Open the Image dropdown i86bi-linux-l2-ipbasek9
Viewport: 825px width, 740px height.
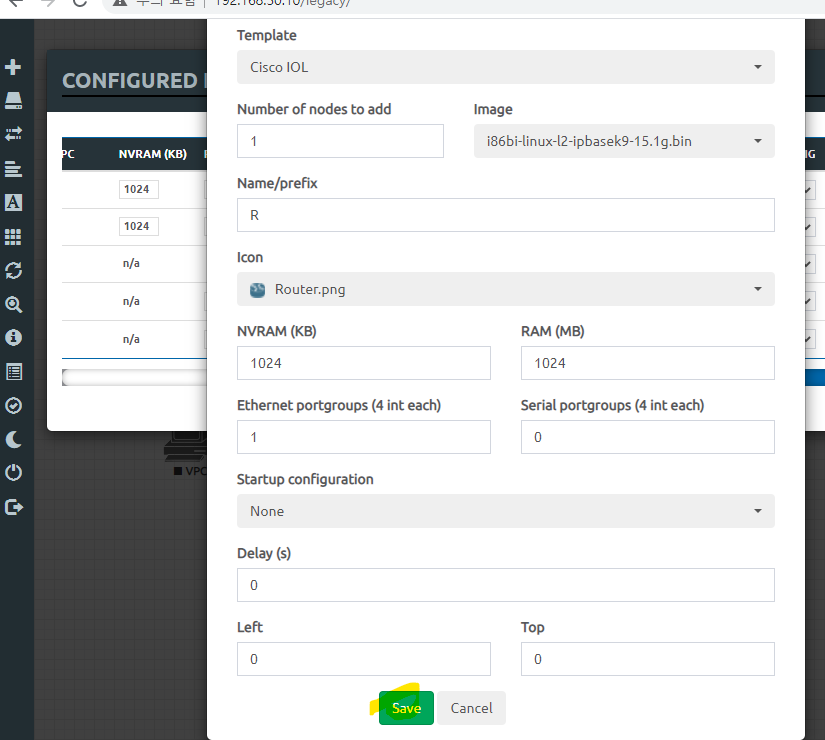pyautogui.click(x=624, y=141)
